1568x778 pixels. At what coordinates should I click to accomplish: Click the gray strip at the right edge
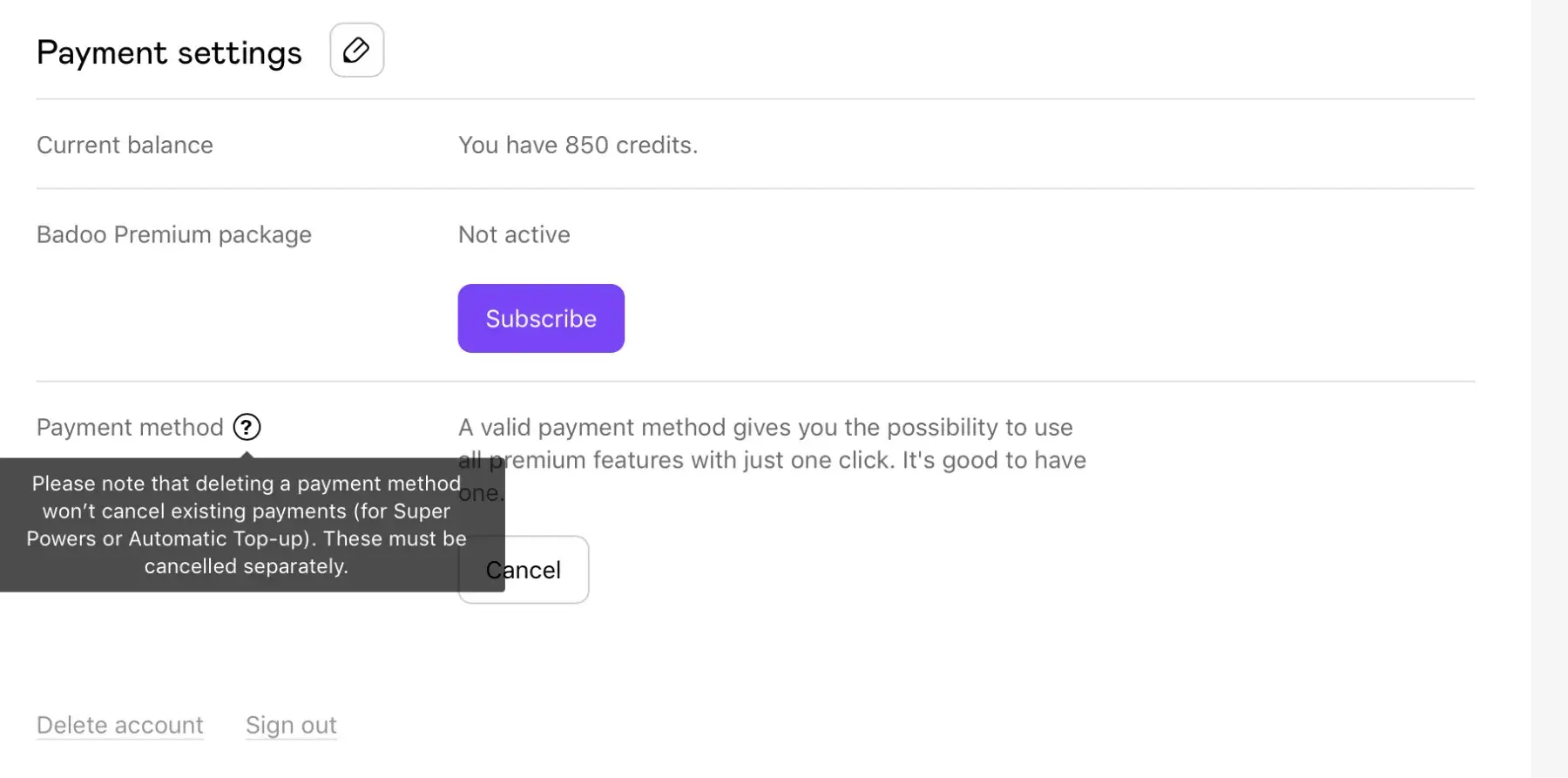click(x=1549, y=389)
